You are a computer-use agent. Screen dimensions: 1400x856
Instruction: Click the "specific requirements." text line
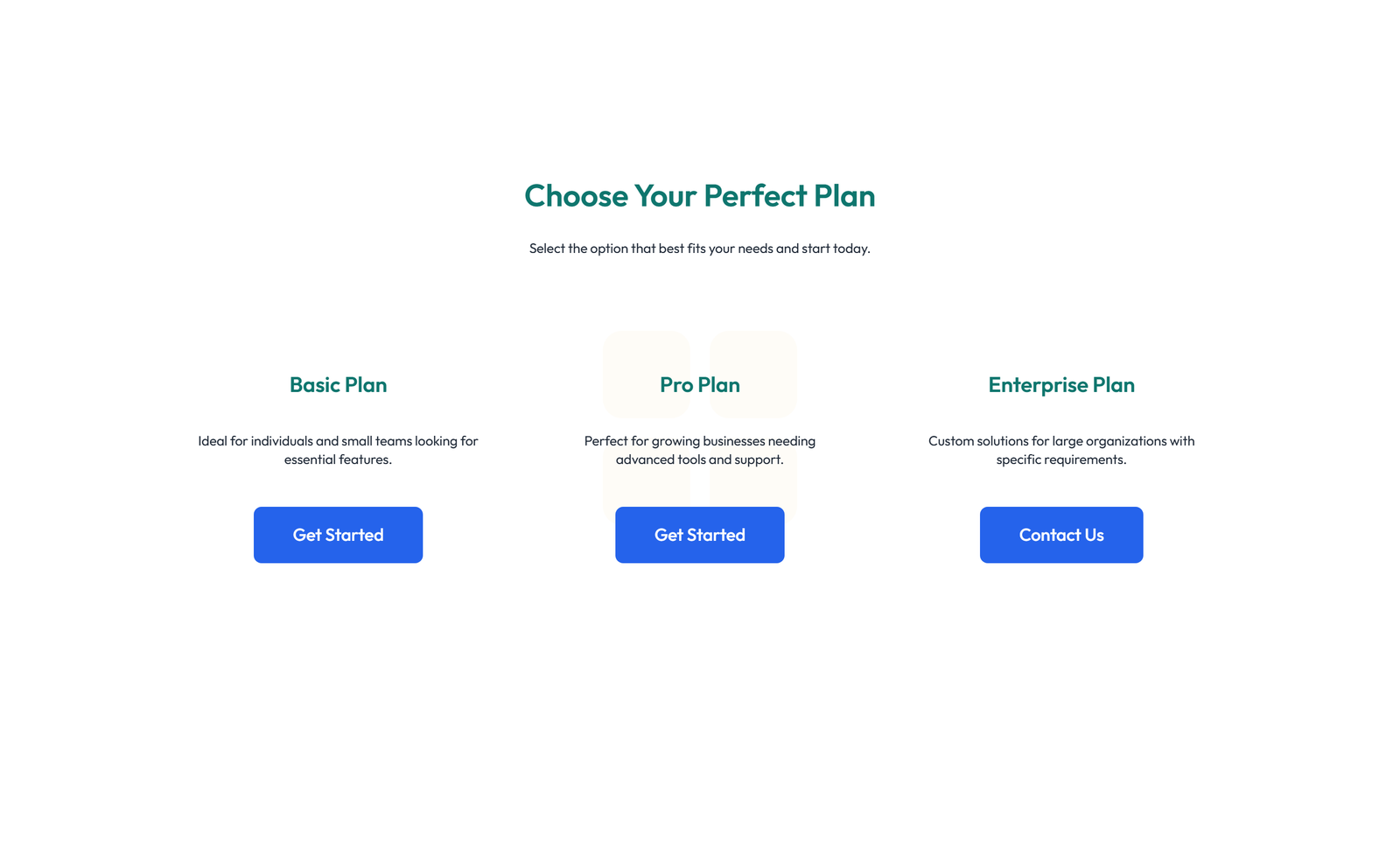[1060, 460]
